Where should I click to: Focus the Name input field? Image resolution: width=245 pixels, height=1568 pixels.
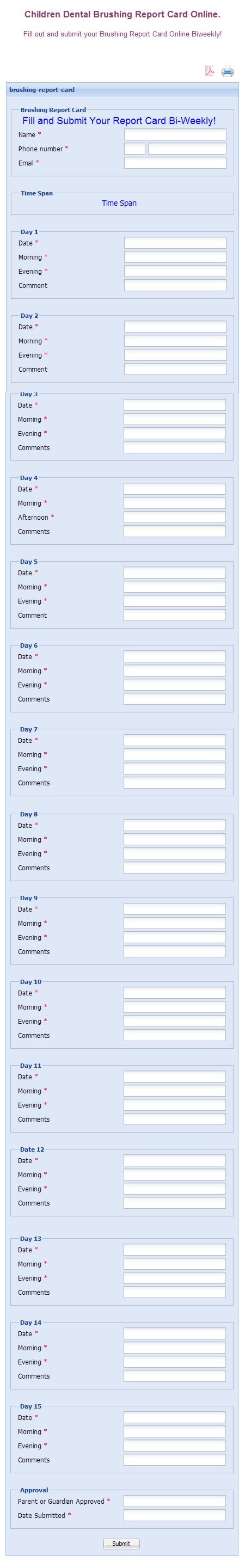[175, 134]
